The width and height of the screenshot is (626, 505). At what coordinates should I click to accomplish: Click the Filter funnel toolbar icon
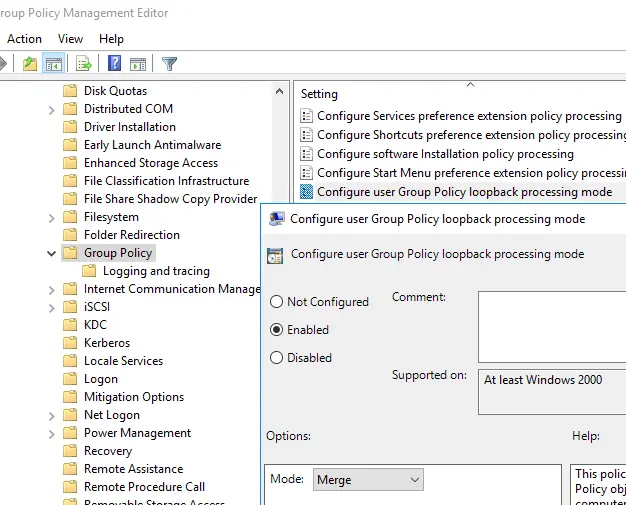pyautogui.click(x=169, y=63)
